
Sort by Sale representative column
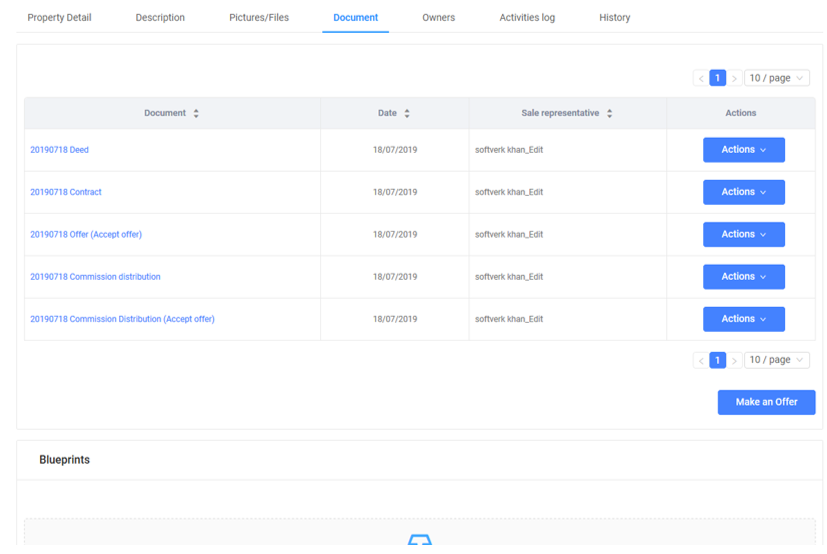(x=609, y=114)
